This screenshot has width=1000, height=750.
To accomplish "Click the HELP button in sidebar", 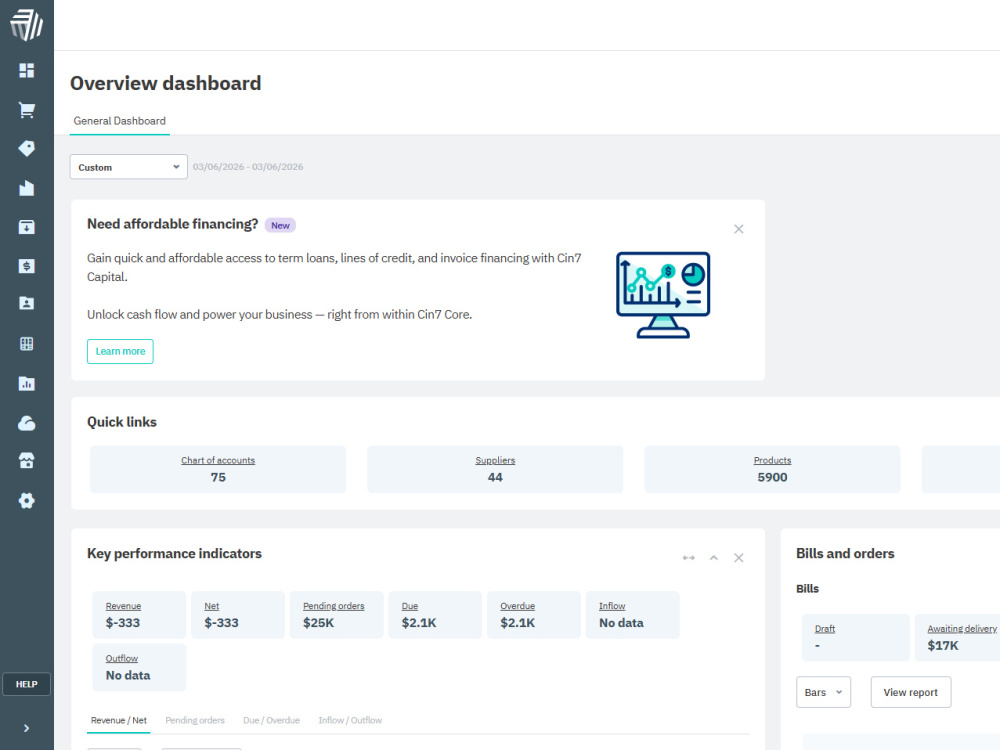I will (x=26, y=684).
